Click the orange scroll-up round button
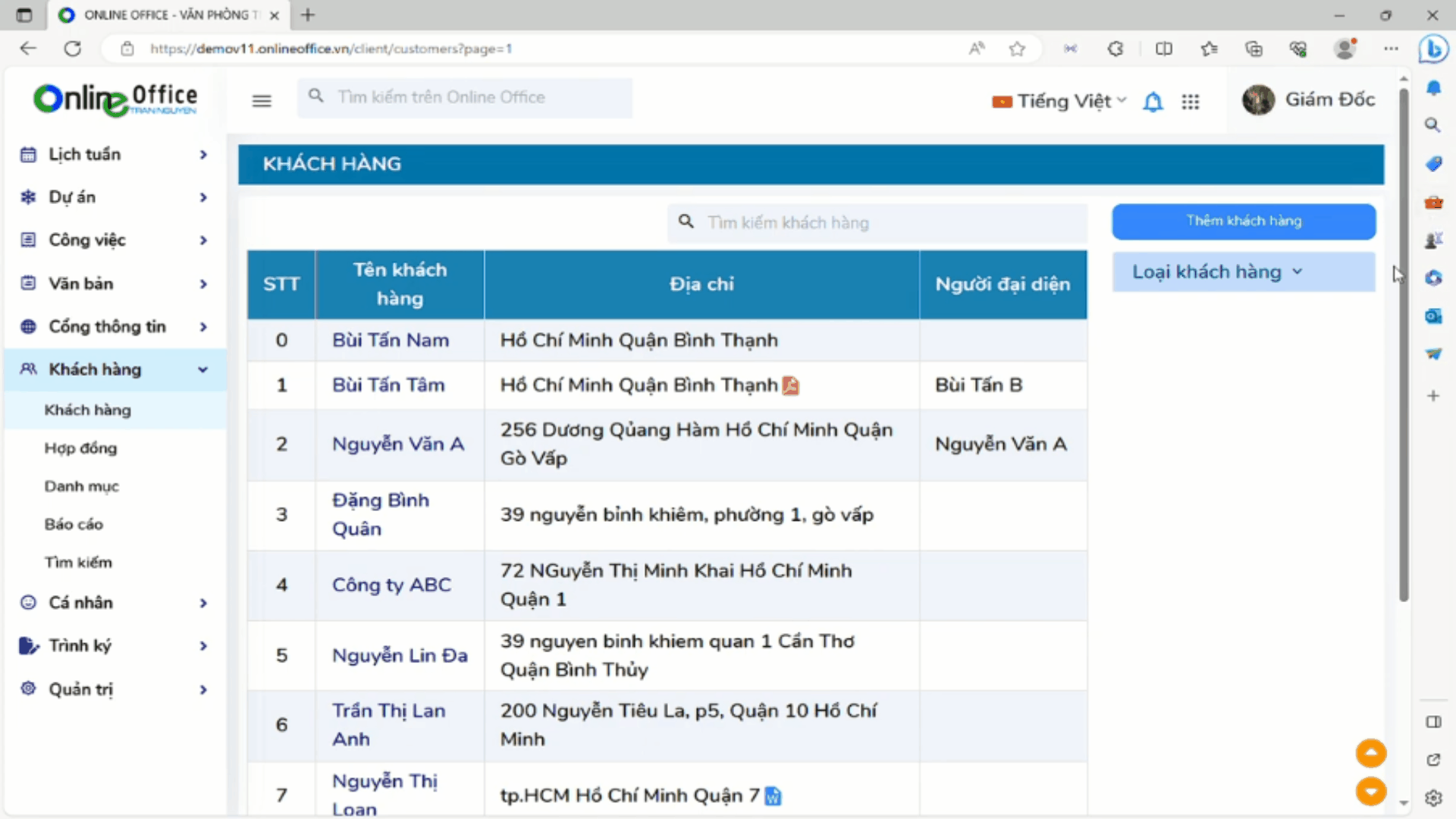Image resolution: width=1456 pixels, height=819 pixels. 1370,753
